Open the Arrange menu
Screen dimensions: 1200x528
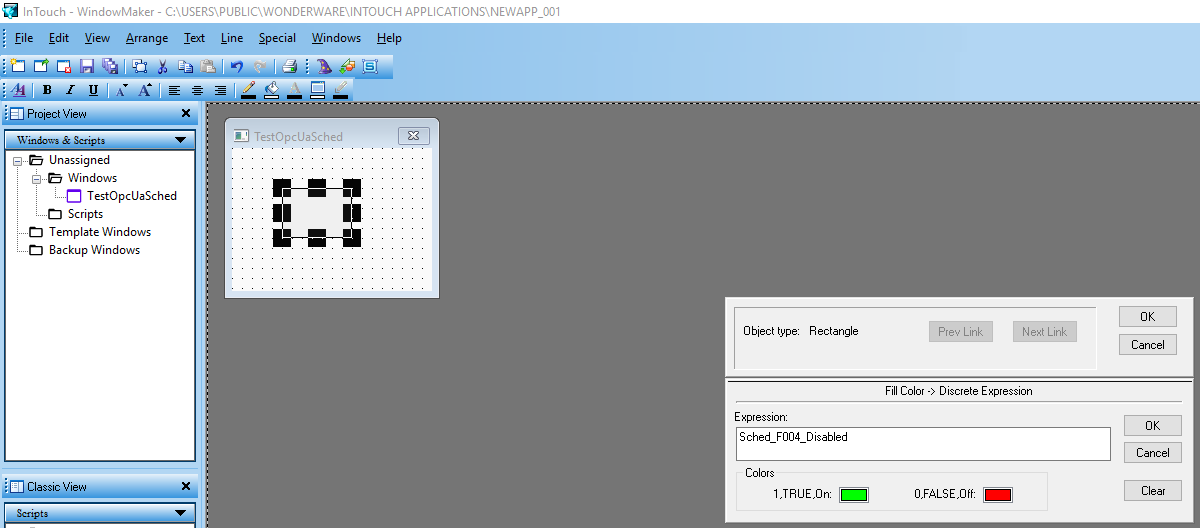click(x=146, y=38)
